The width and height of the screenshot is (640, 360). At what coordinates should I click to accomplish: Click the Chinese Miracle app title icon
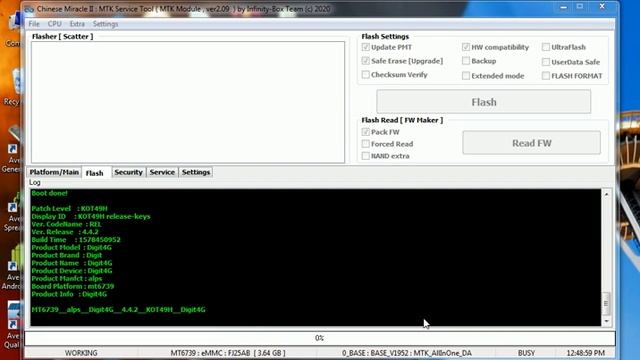pyautogui.click(x=29, y=9)
